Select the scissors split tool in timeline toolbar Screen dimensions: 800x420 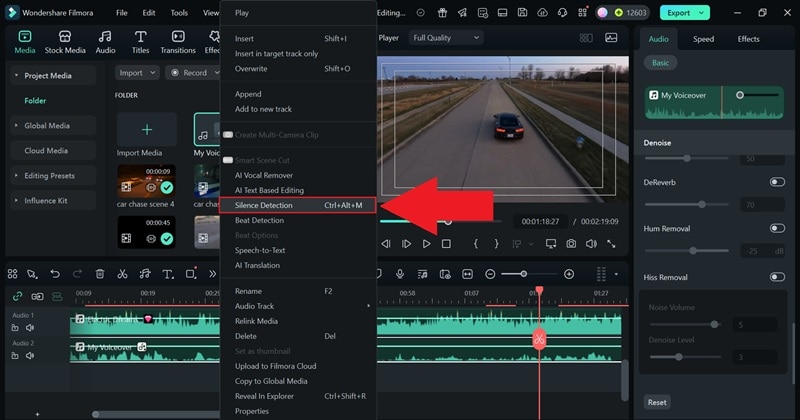point(122,274)
